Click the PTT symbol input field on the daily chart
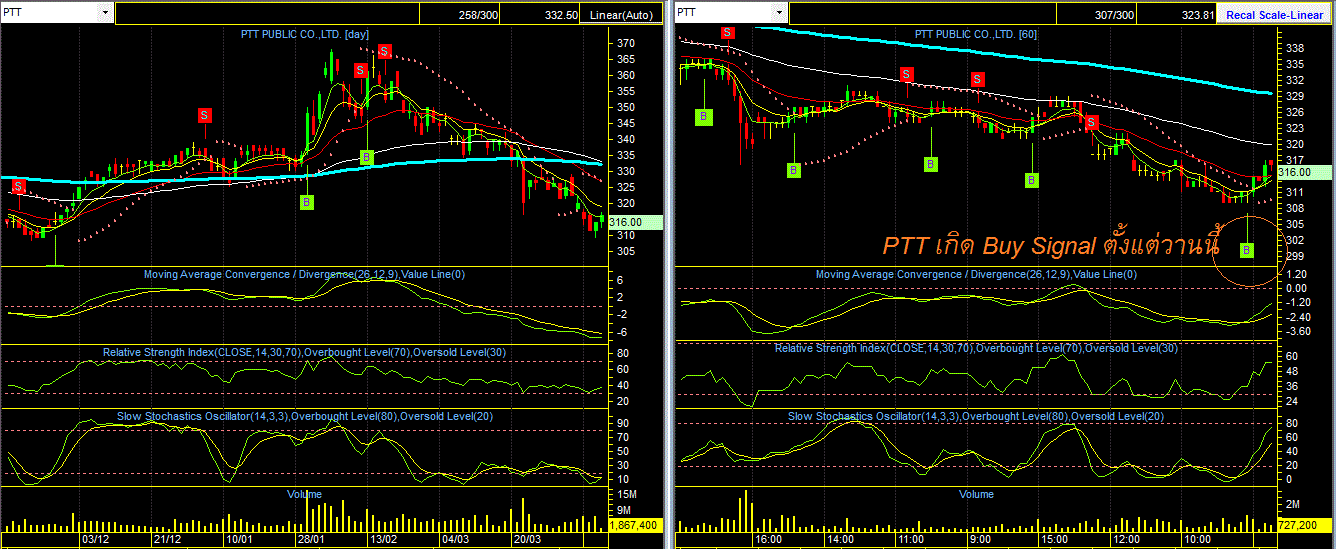Image resolution: width=1336 pixels, height=549 pixels. [50, 13]
